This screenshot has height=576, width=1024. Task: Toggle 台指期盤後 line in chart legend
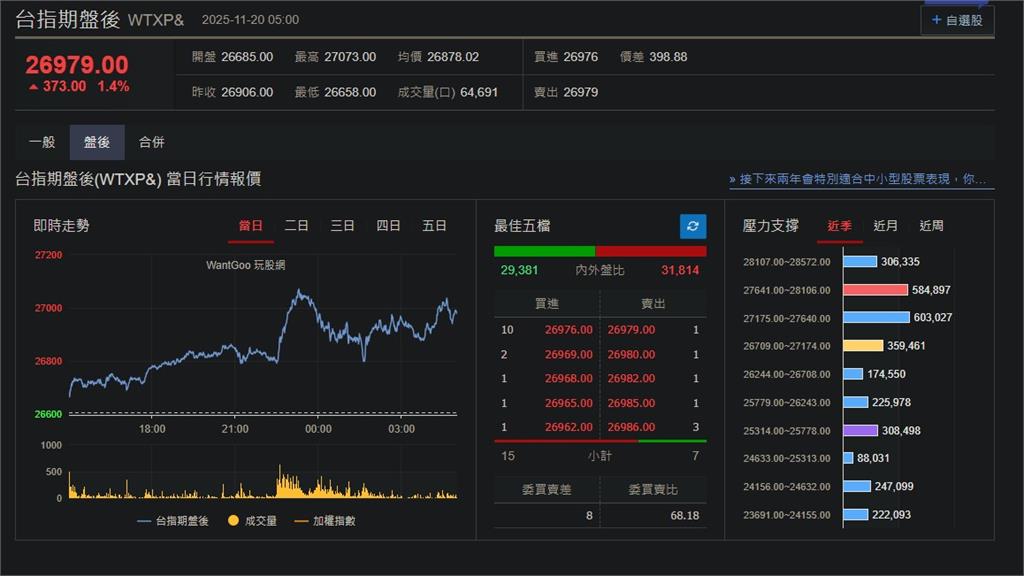[173, 521]
